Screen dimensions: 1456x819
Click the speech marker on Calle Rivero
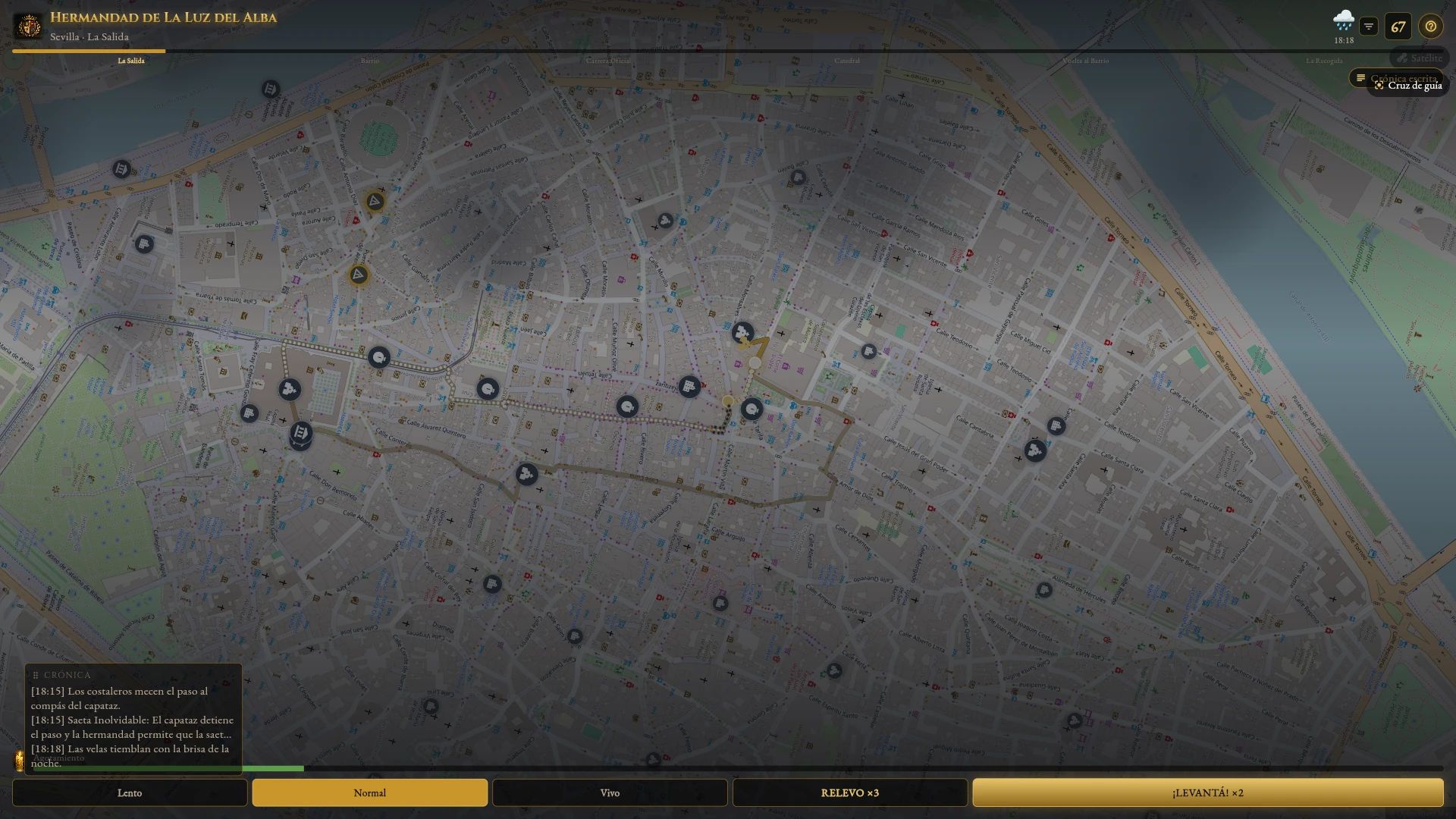tap(627, 407)
